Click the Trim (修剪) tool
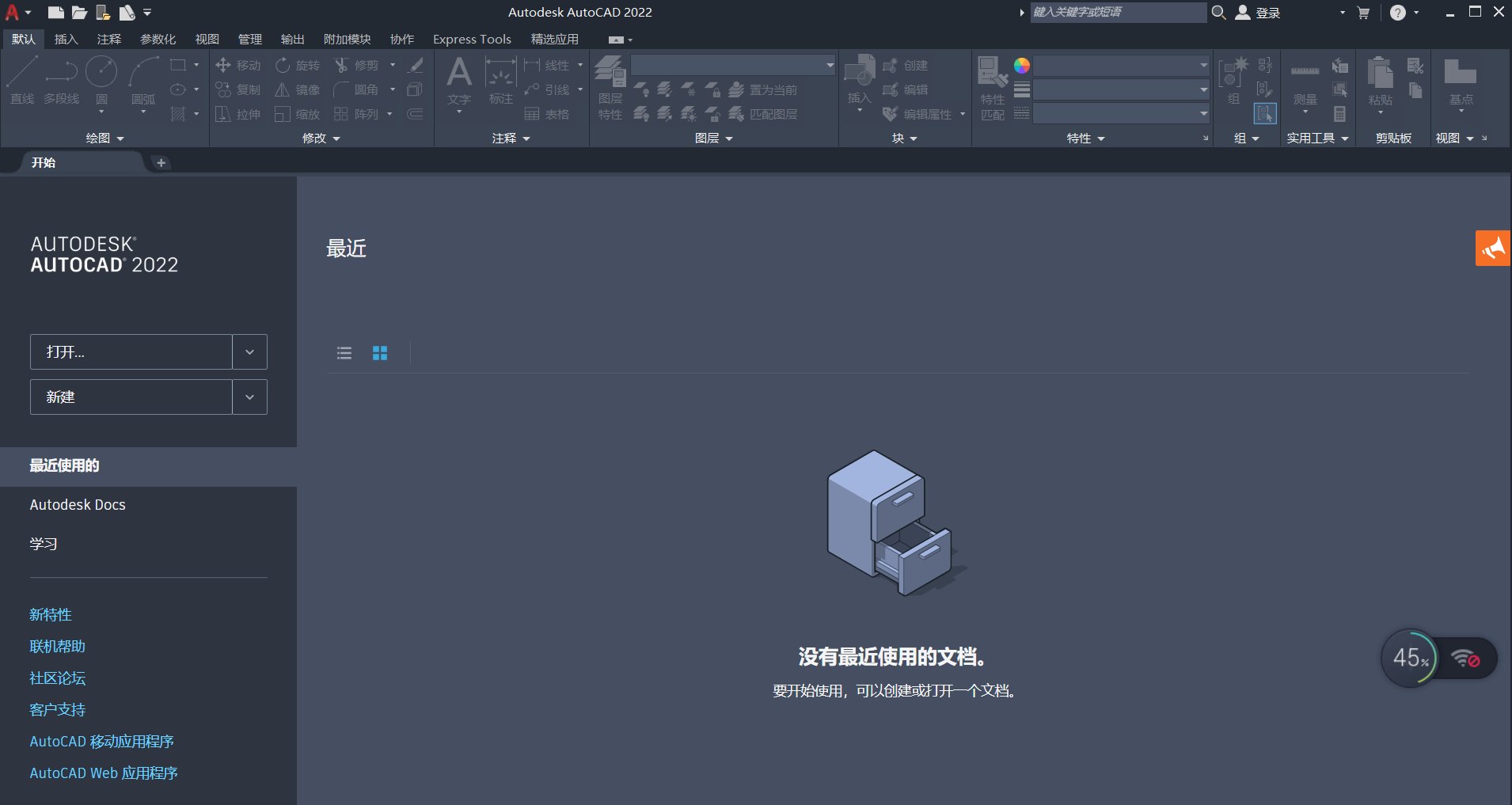The image size is (1512, 805). point(357,65)
